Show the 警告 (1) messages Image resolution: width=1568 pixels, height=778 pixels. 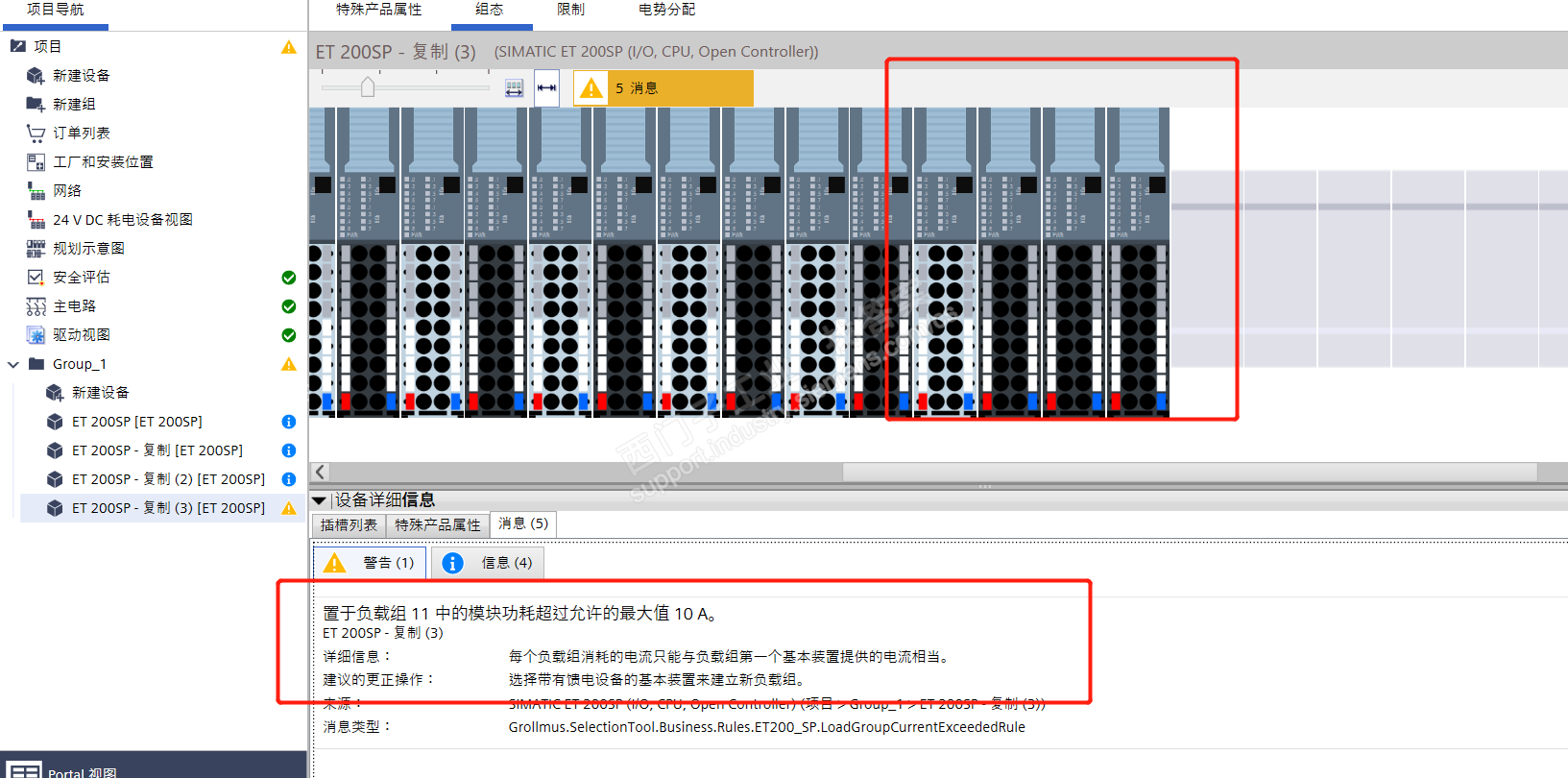(370, 563)
